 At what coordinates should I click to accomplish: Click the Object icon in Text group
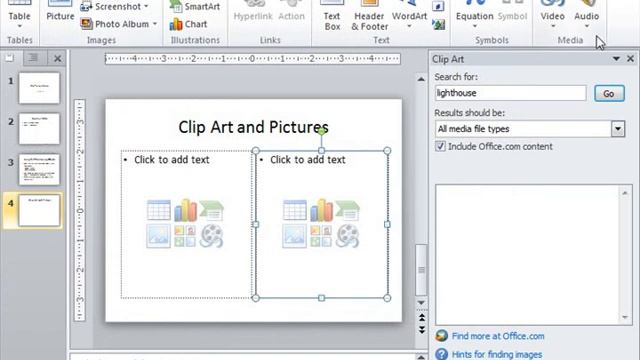coord(438,24)
